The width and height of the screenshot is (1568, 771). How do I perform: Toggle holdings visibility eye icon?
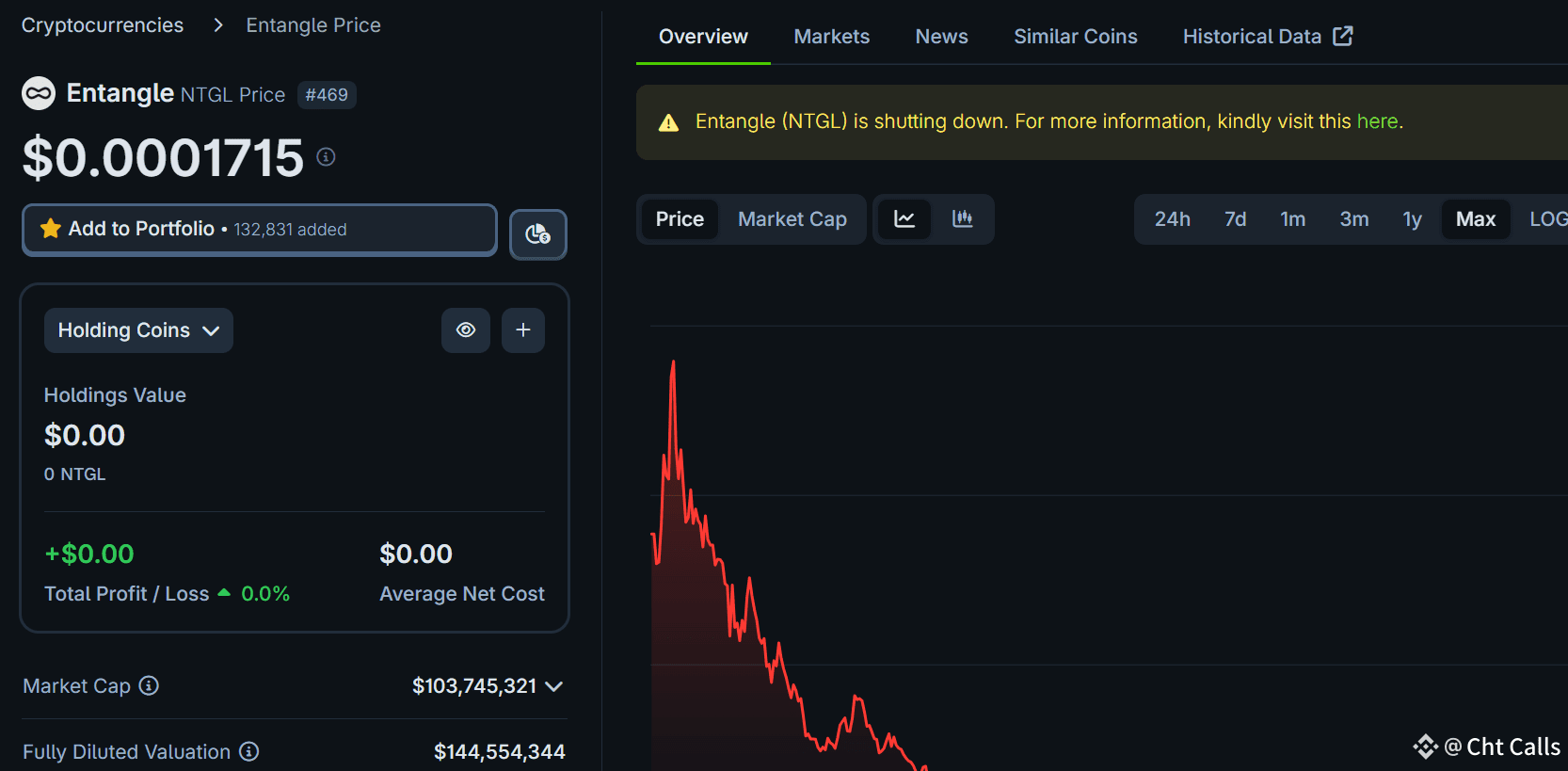(x=466, y=330)
